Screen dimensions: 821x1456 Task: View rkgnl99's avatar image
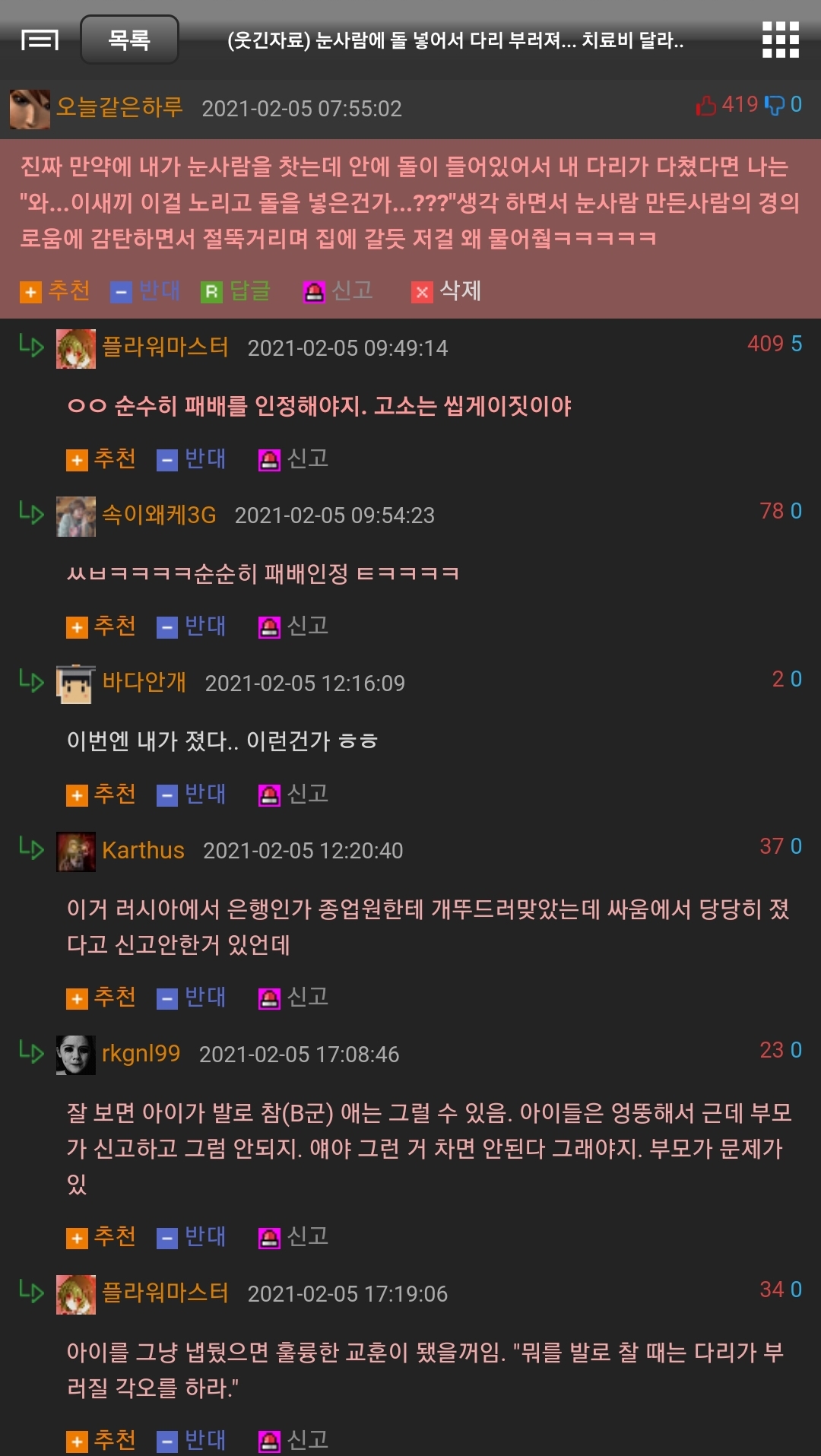coord(76,1055)
